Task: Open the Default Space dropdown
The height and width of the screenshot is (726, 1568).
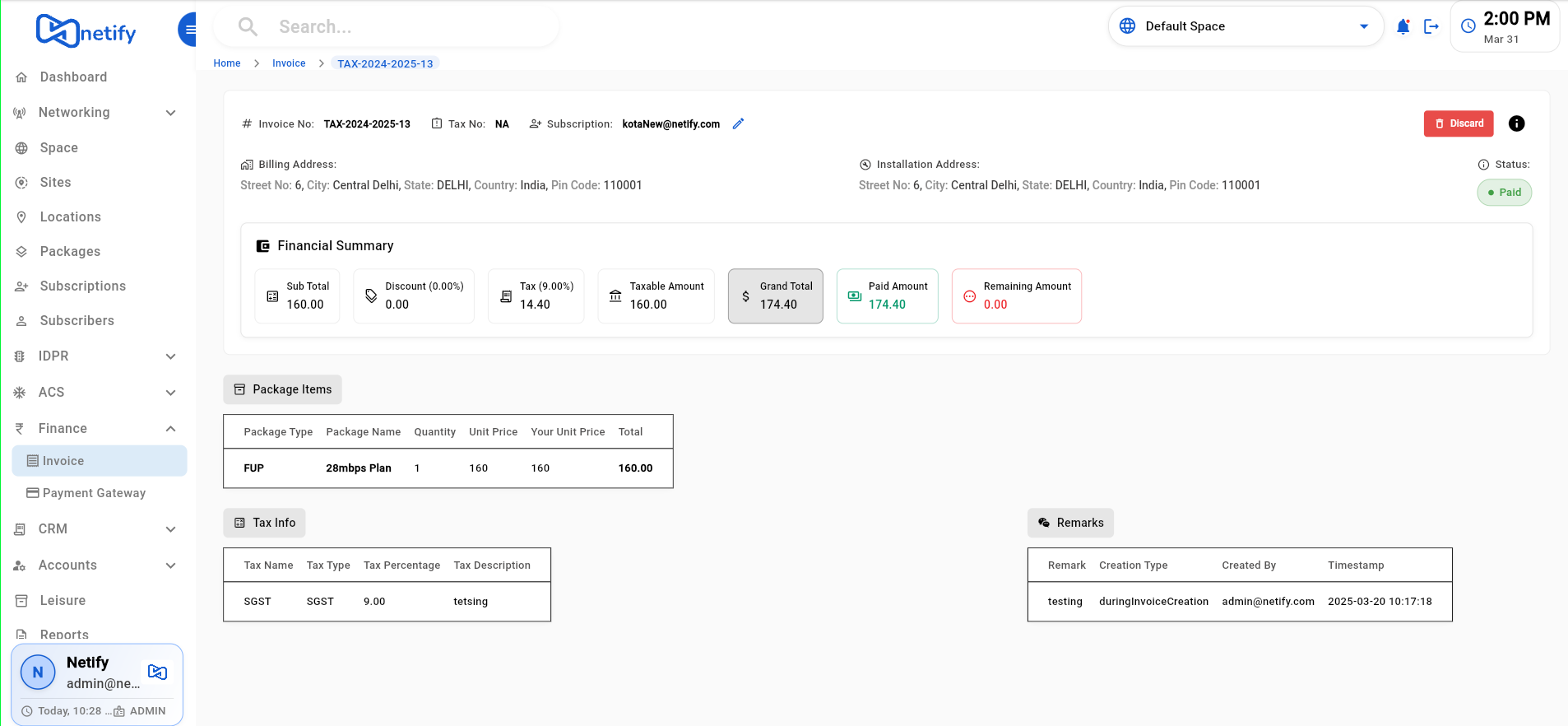Action: tap(1245, 26)
